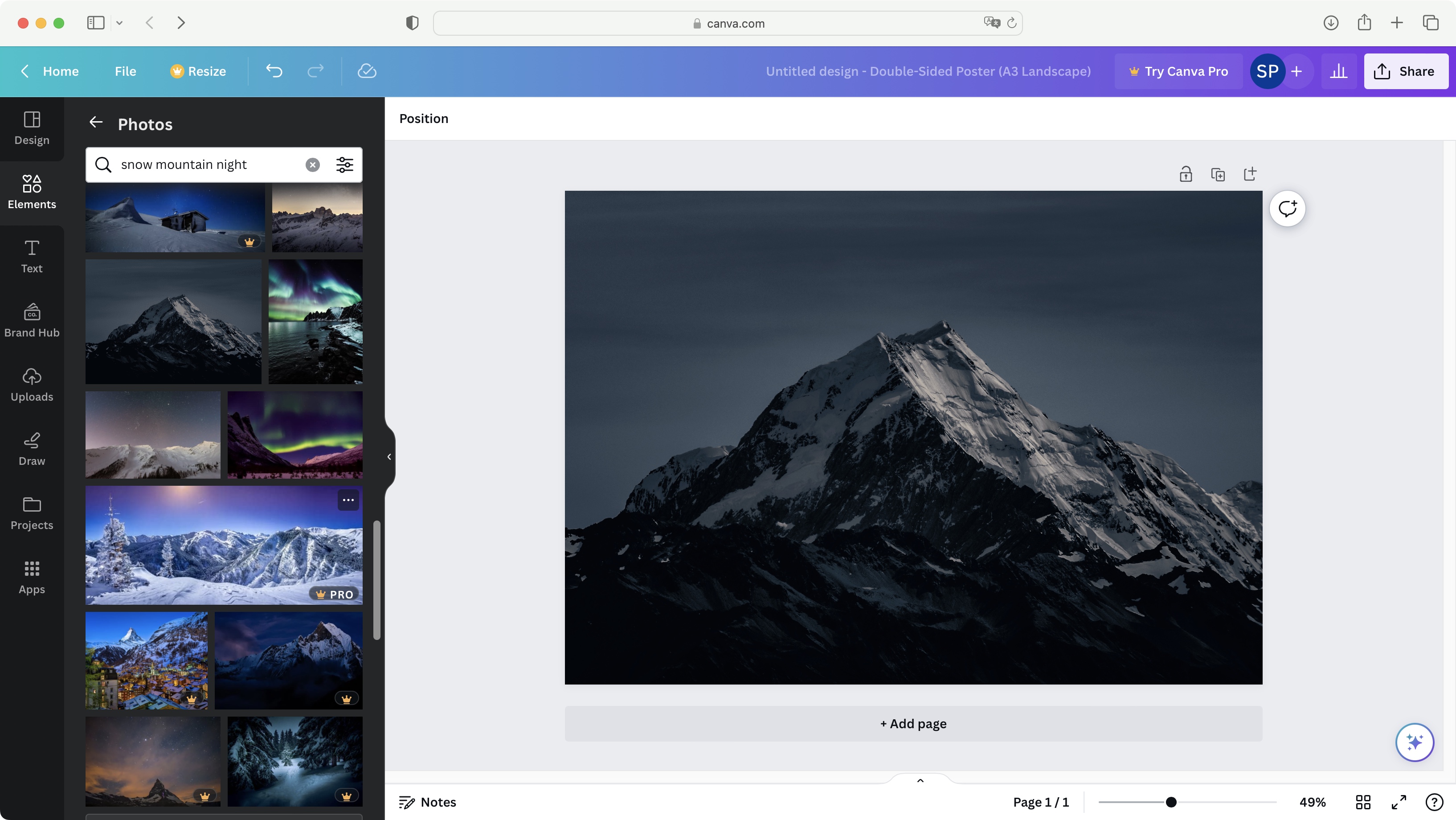This screenshot has width=1456, height=820.
Task: Adjust the zoom slider at the bottom
Action: click(x=1171, y=802)
